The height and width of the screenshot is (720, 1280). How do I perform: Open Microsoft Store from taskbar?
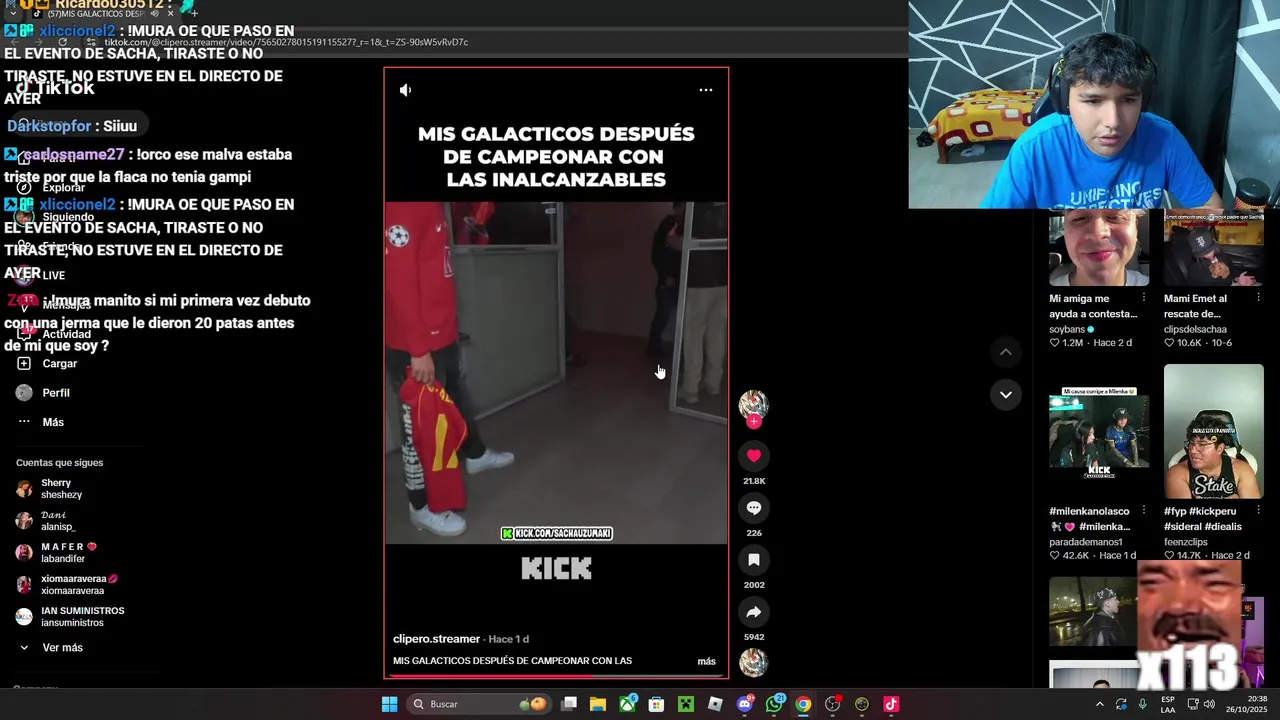(x=656, y=704)
